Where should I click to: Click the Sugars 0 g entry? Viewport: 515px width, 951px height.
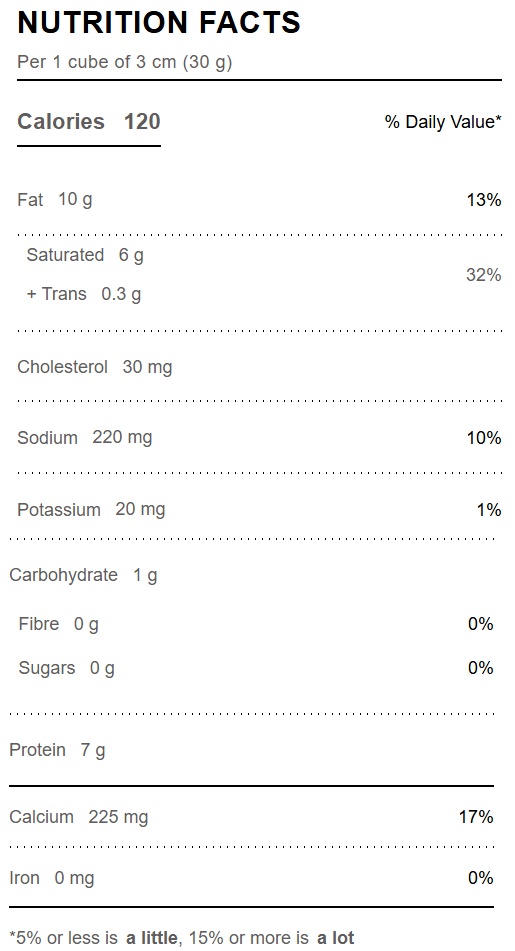pyautogui.click(x=66, y=668)
